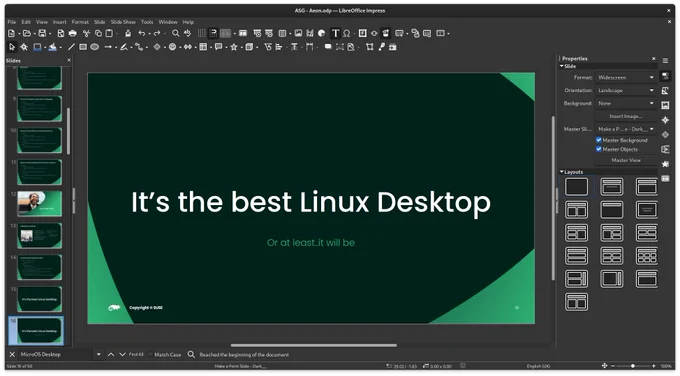This screenshot has width=680, height=376.
Task: Open the find toolbar search history dropdown
Action: click(98, 355)
